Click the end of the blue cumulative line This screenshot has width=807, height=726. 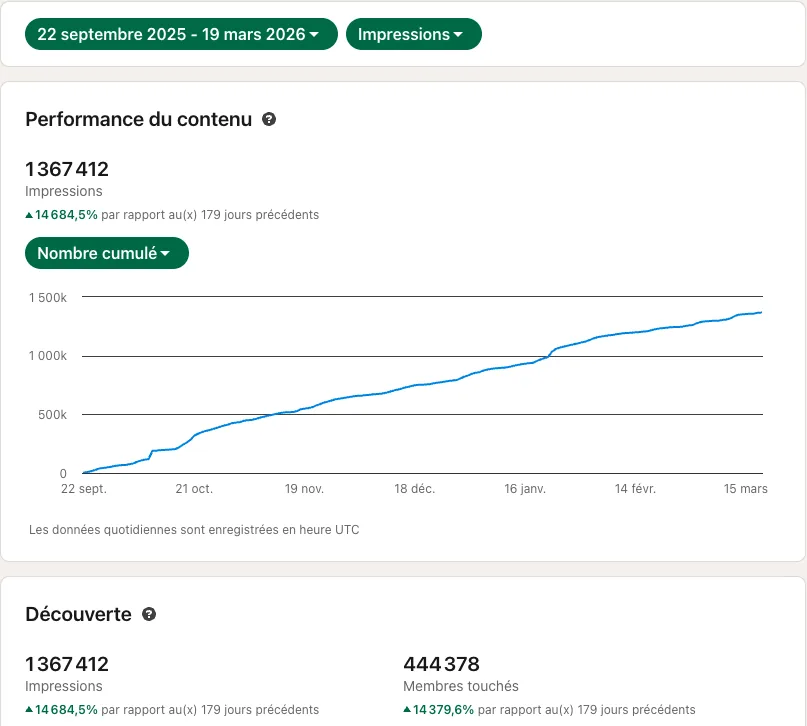click(x=761, y=312)
